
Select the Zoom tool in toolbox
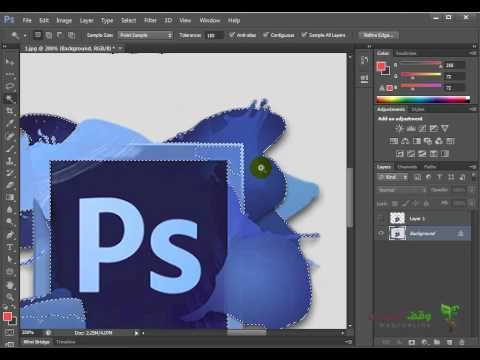click(9, 297)
